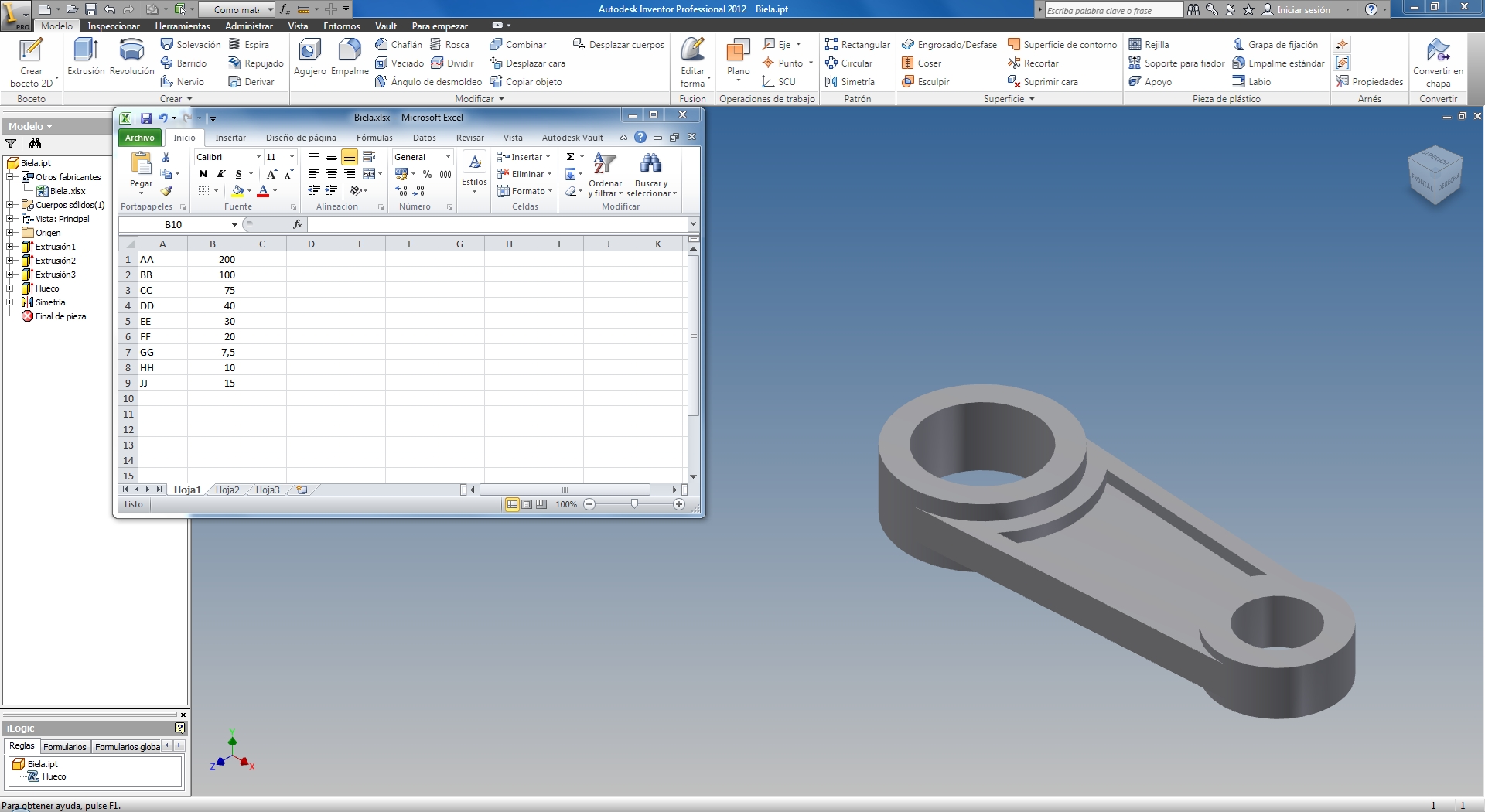This screenshot has width=1485, height=812.
Task: Select the Rectangular pattern tool
Action: pos(858,45)
